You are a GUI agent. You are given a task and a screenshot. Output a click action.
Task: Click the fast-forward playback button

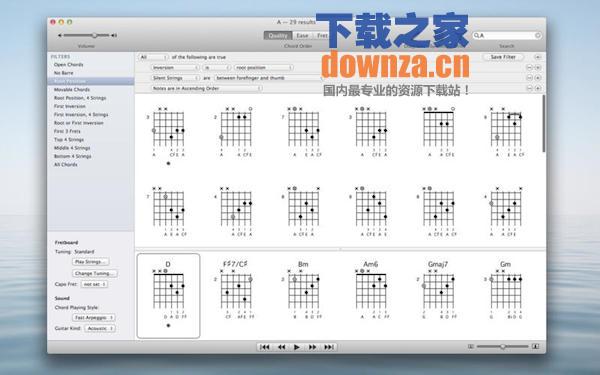coord(313,347)
